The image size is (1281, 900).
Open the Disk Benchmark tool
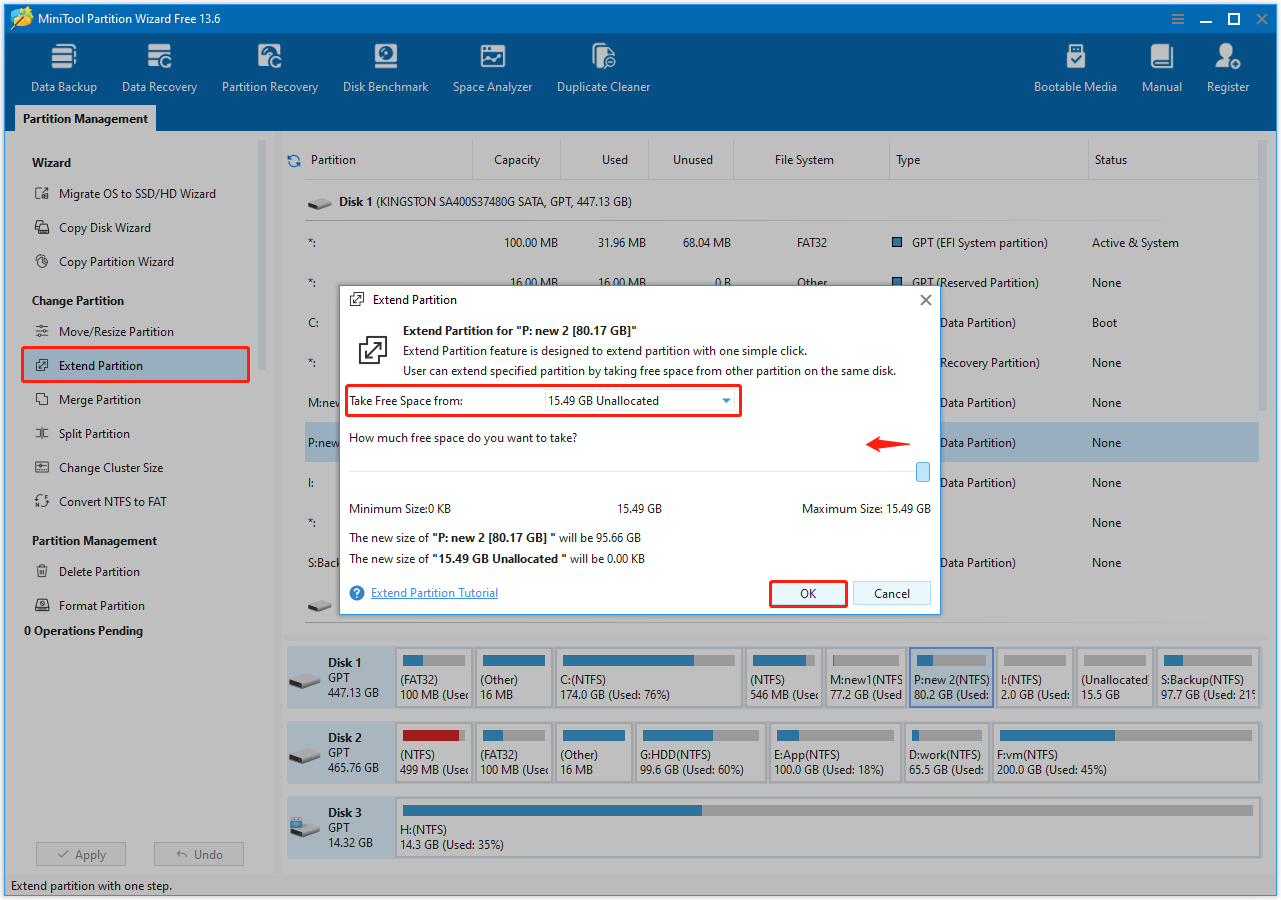[385, 68]
